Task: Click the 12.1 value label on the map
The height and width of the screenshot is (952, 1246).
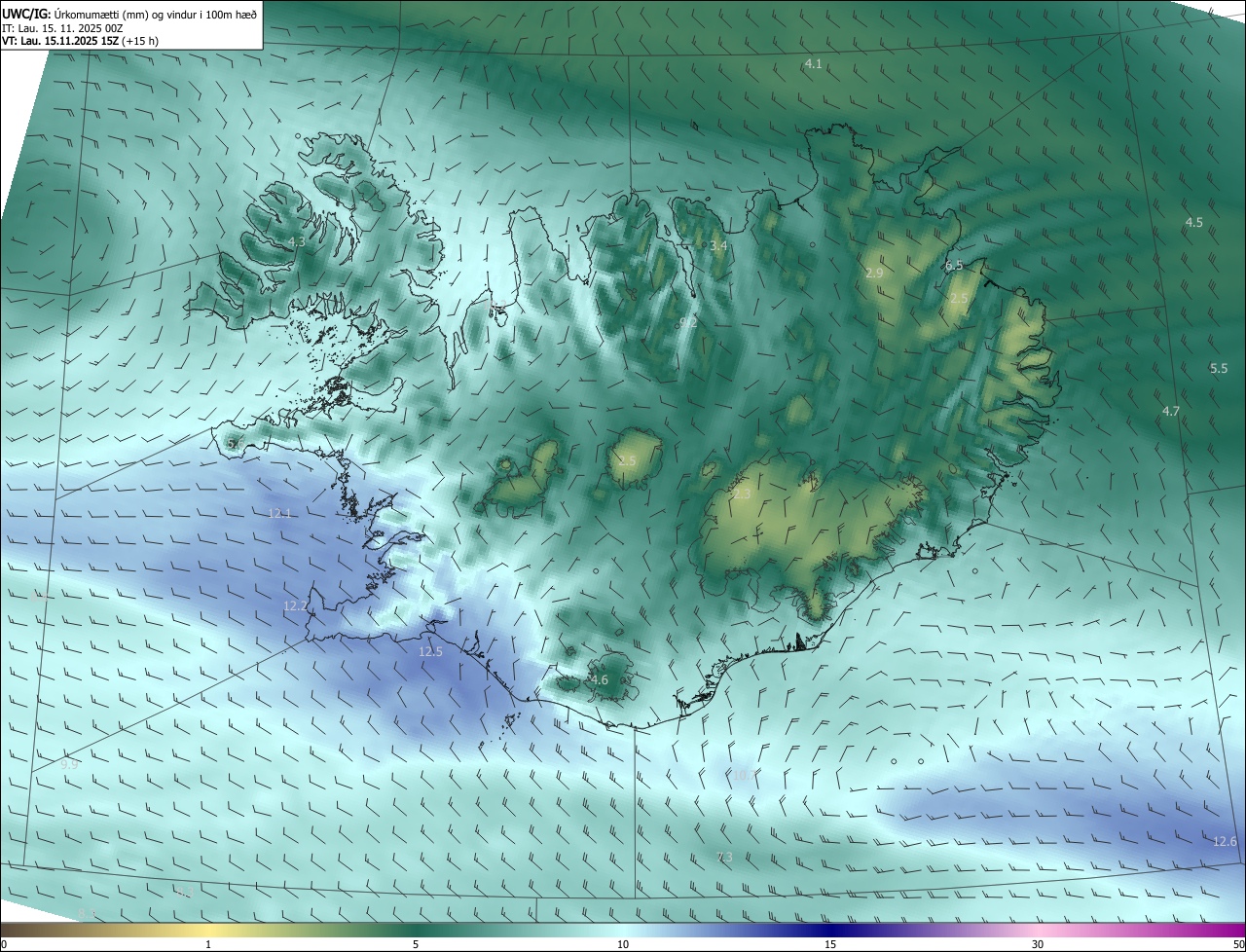Action: click(x=279, y=512)
